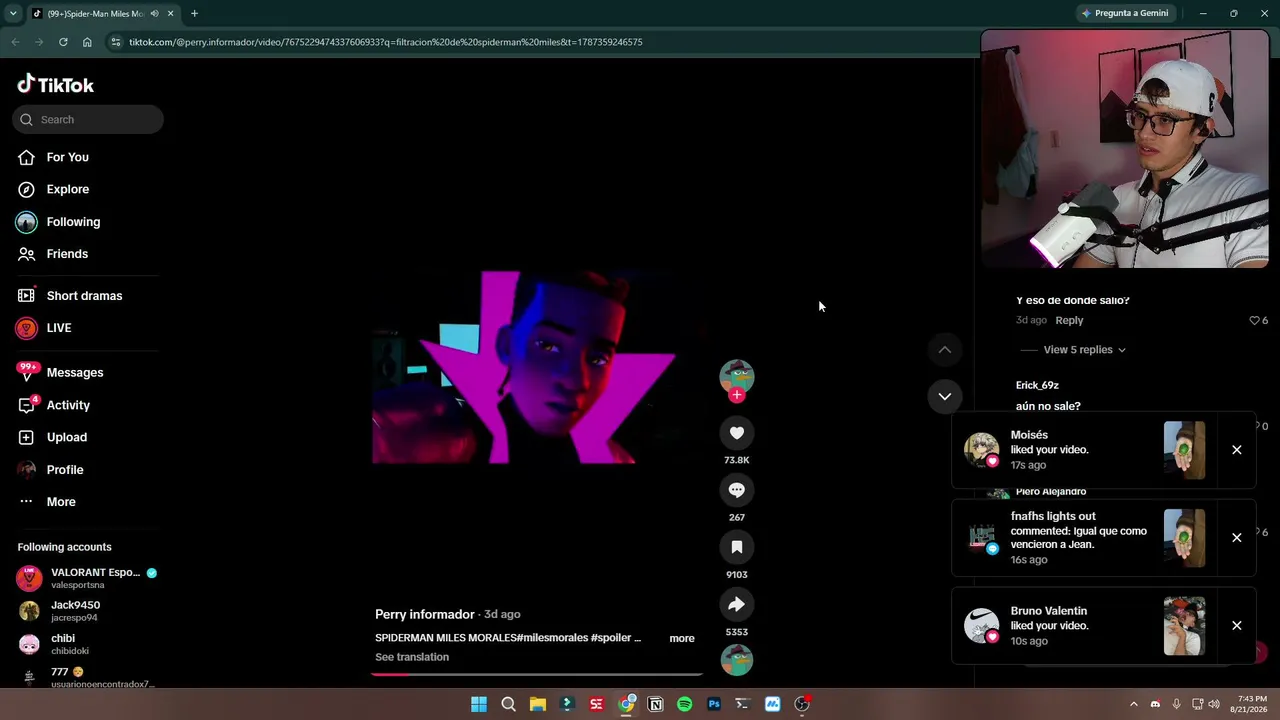The width and height of the screenshot is (1280, 720).
Task: Click the Spider-Man video player
Action: (x=537, y=367)
